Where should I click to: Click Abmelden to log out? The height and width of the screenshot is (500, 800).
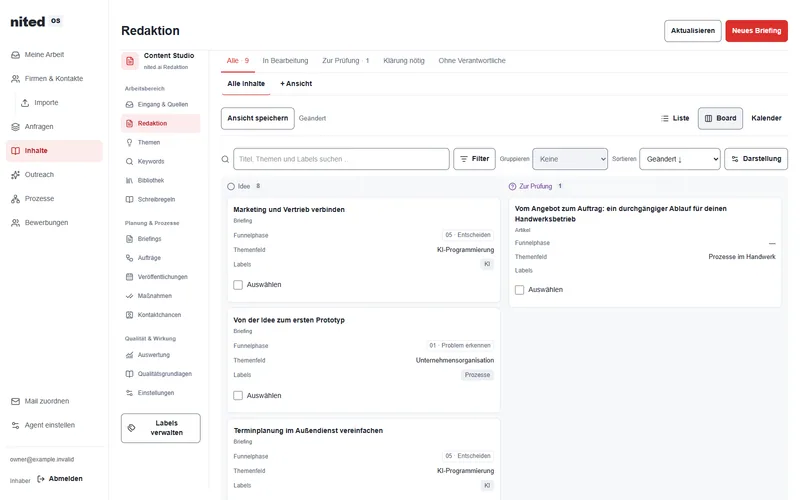(x=60, y=479)
